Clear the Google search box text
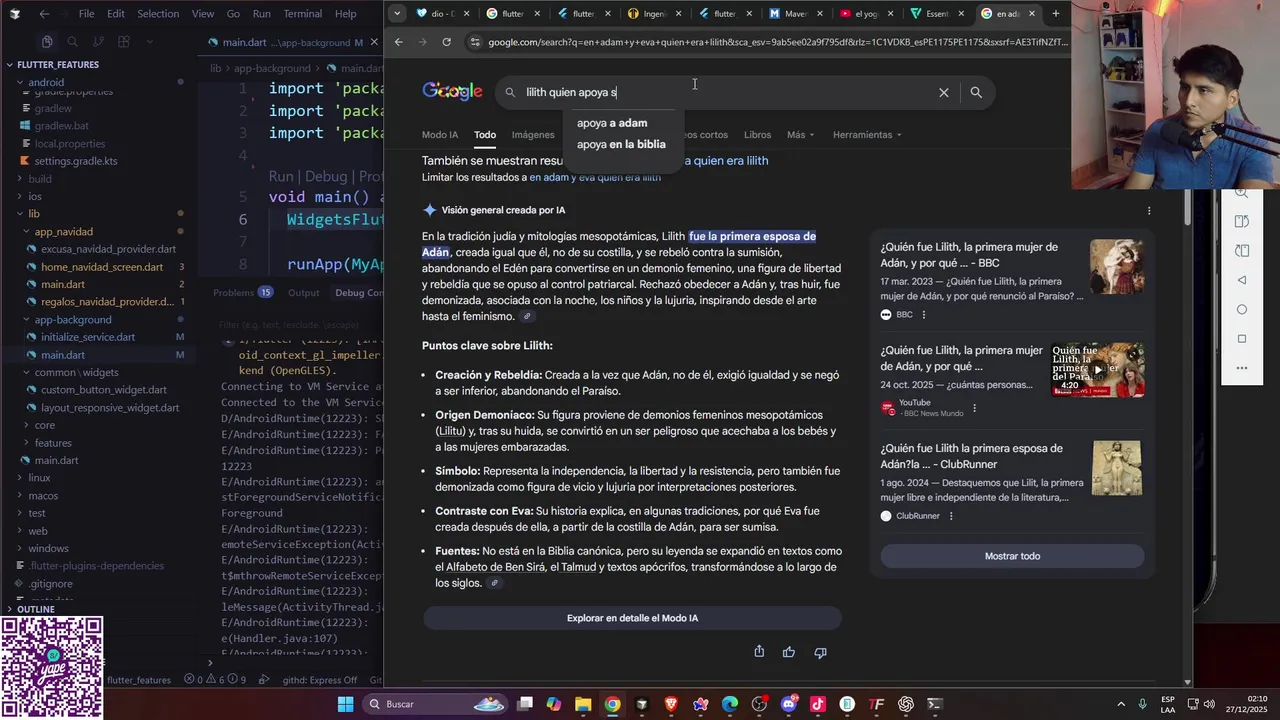 click(x=943, y=92)
